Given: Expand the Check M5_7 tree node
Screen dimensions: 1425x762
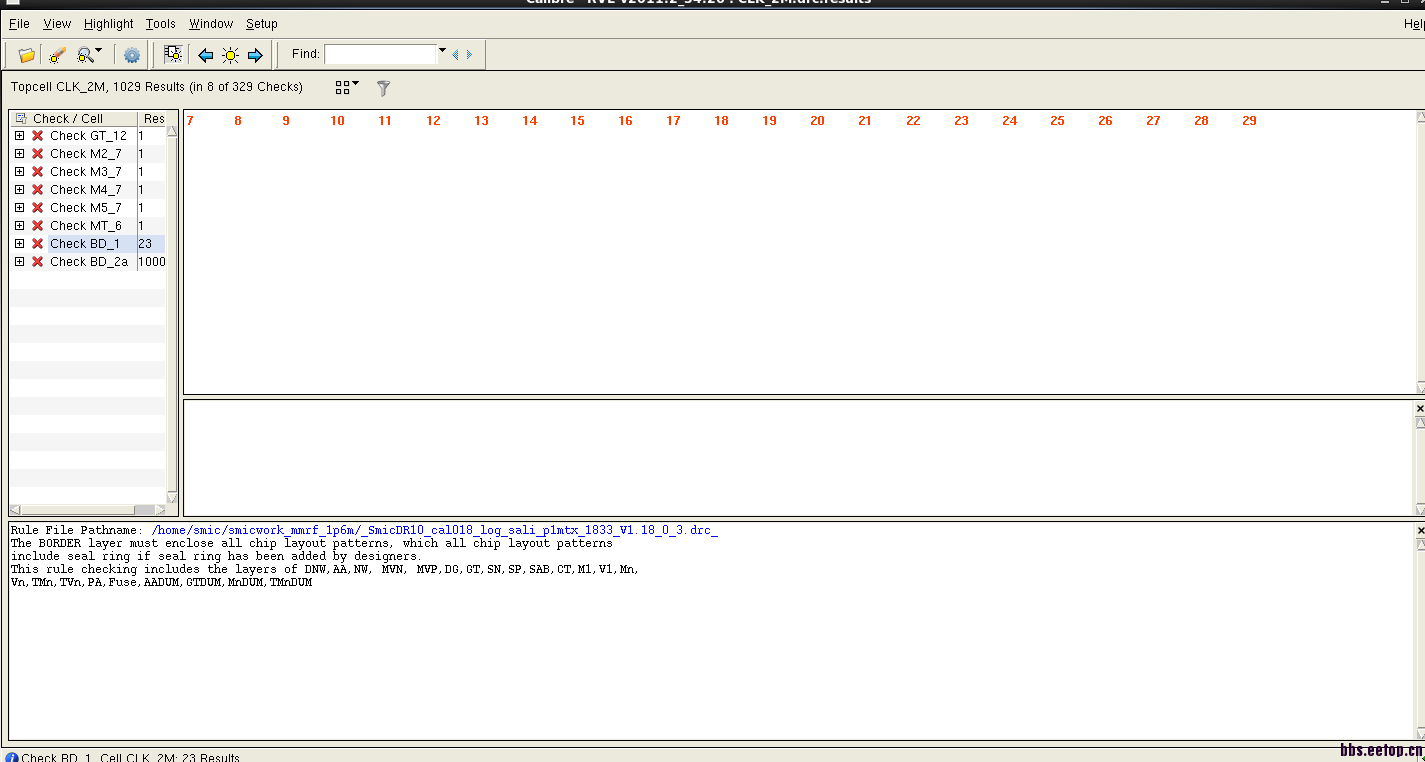Looking at the screenshot, I should click(19, 208).
